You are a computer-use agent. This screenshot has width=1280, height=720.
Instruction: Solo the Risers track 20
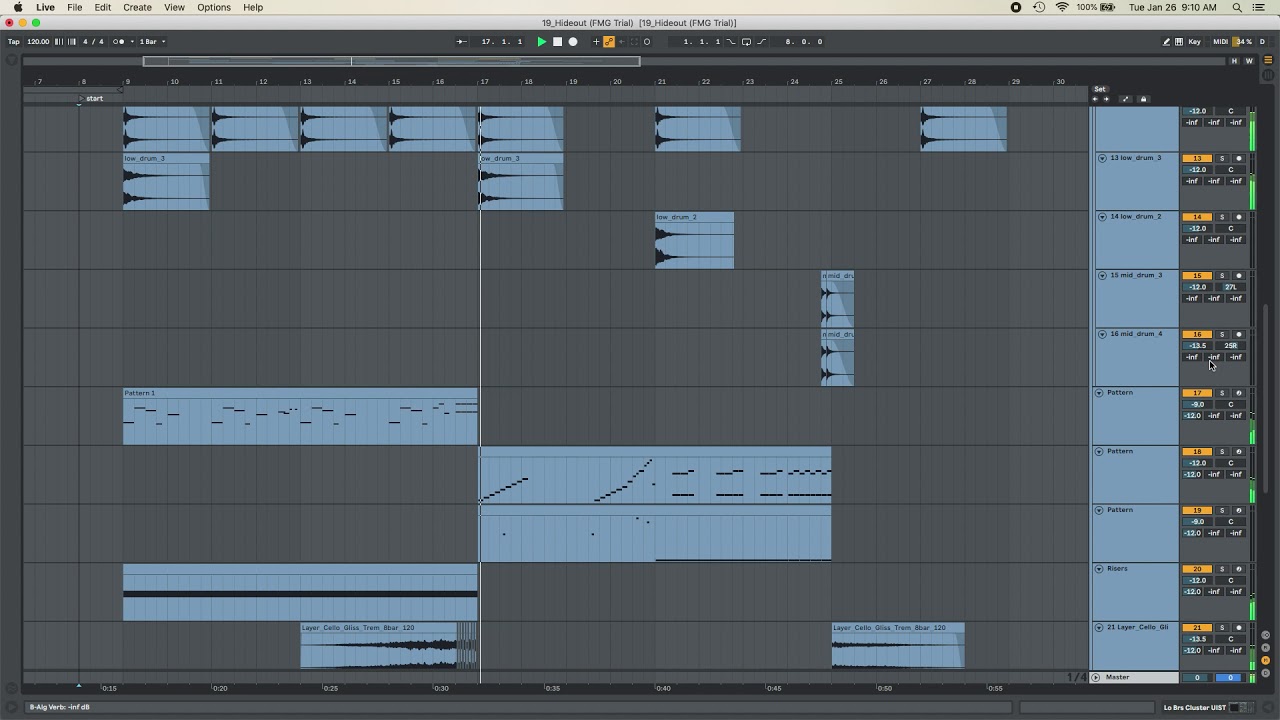pos(1221,569)
